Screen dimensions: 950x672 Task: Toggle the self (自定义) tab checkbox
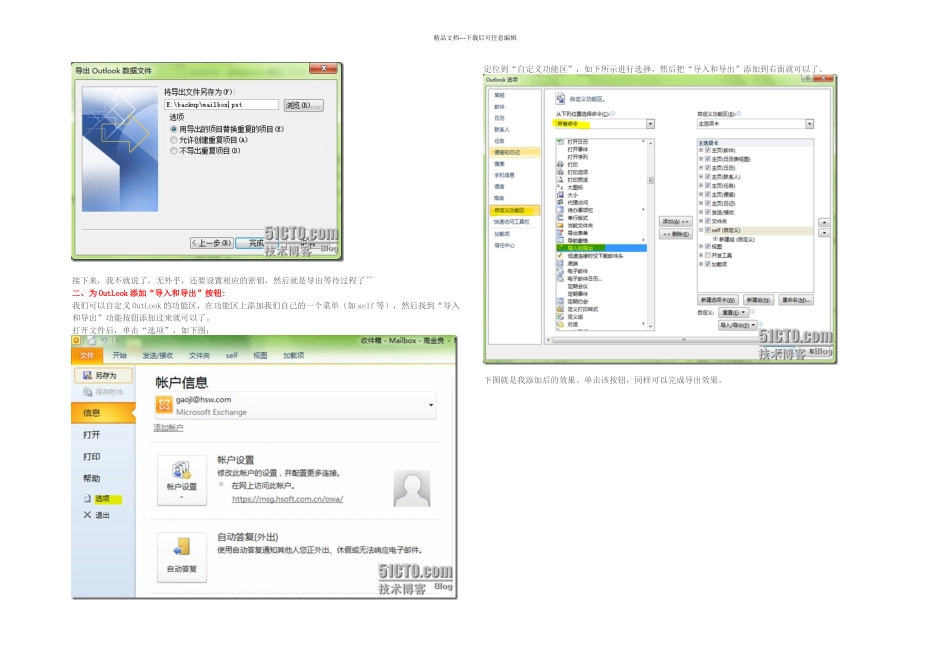click(708, 230)
